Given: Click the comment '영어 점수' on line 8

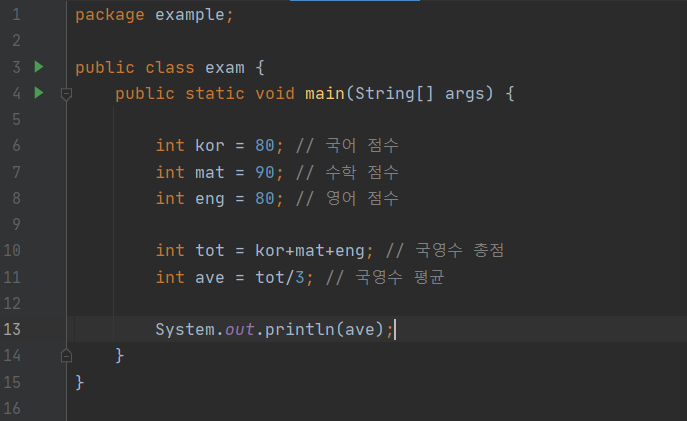Looking at the screenshot, I should pos(362,198).
